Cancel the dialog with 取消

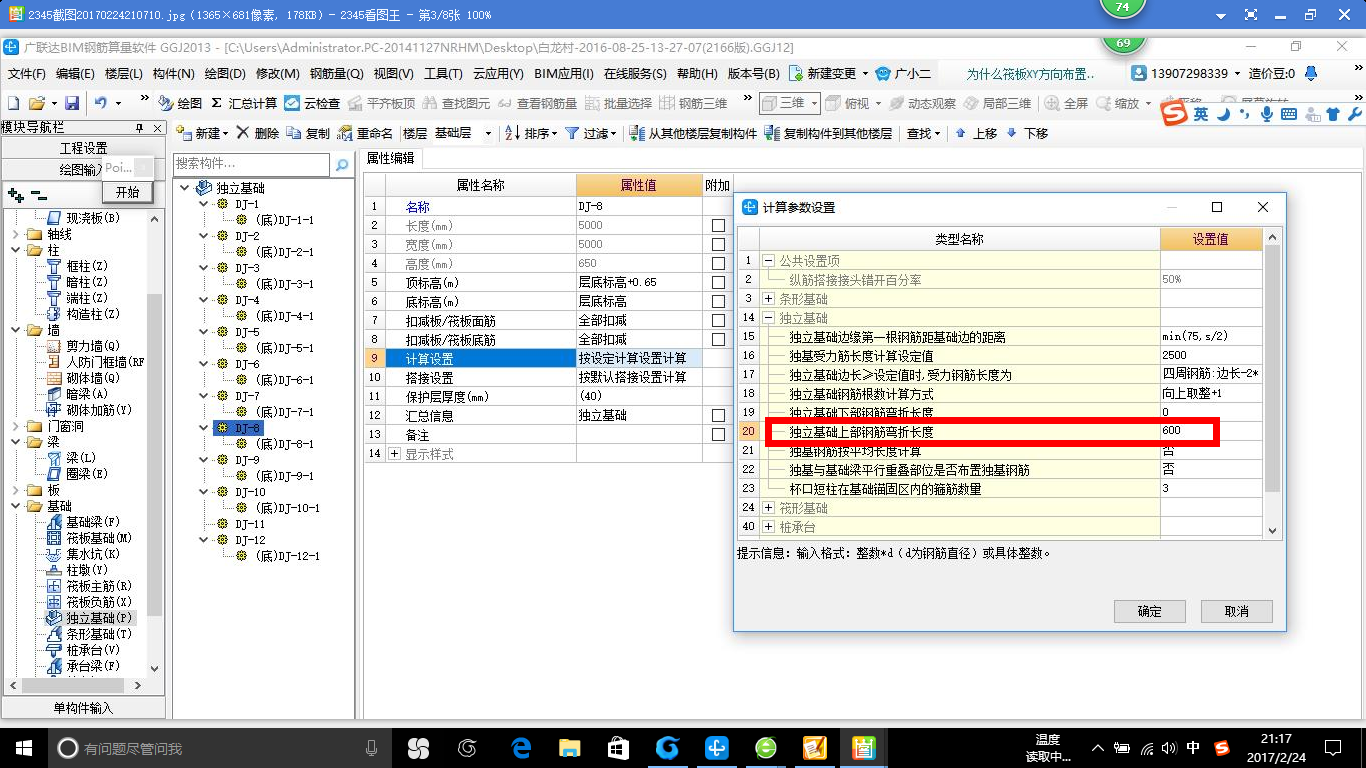pos(1237,611)
